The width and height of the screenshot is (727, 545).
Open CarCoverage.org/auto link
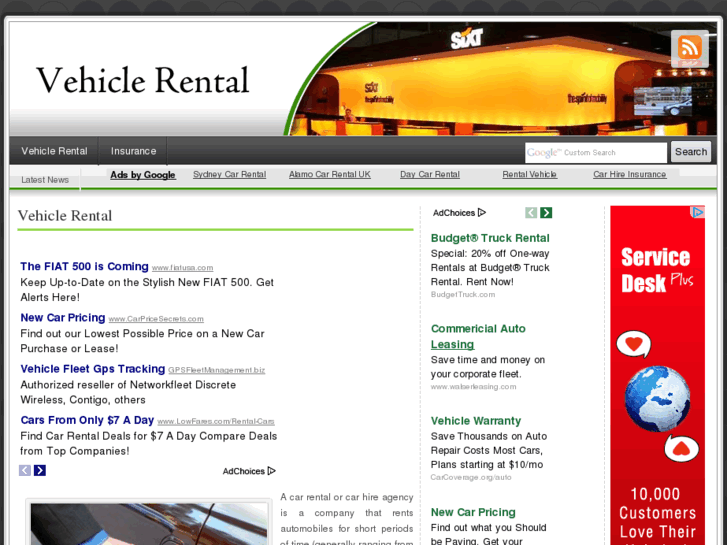coord(471,477)
